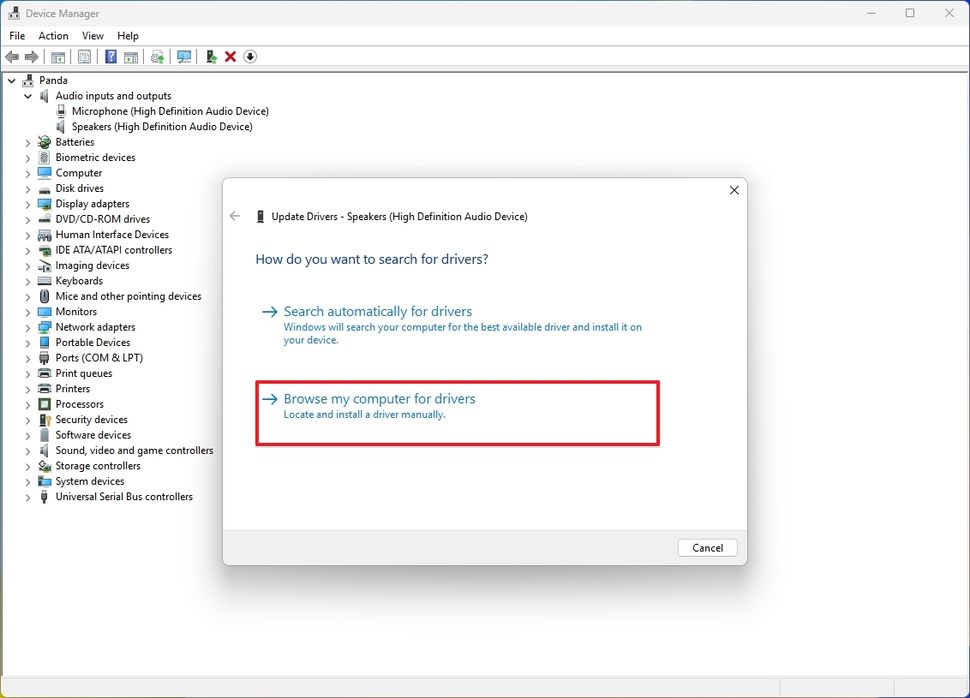Open the Action menu
The height and width of the screenshot is (698, 970).
pyautogui.click(x=53, y=35)
